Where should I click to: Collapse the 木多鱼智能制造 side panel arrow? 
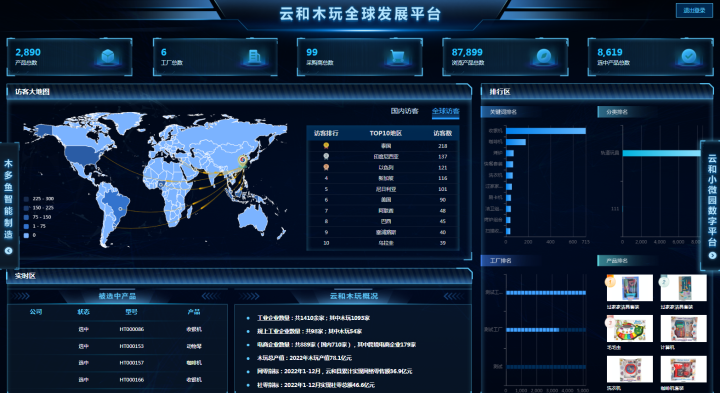(x=8, y=251)
